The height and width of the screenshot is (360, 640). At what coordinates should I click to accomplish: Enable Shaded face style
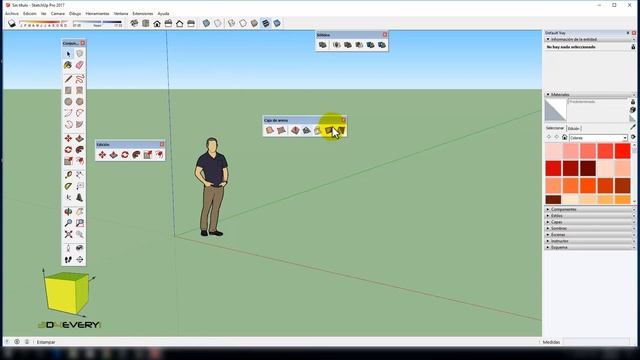pos(254,23)
